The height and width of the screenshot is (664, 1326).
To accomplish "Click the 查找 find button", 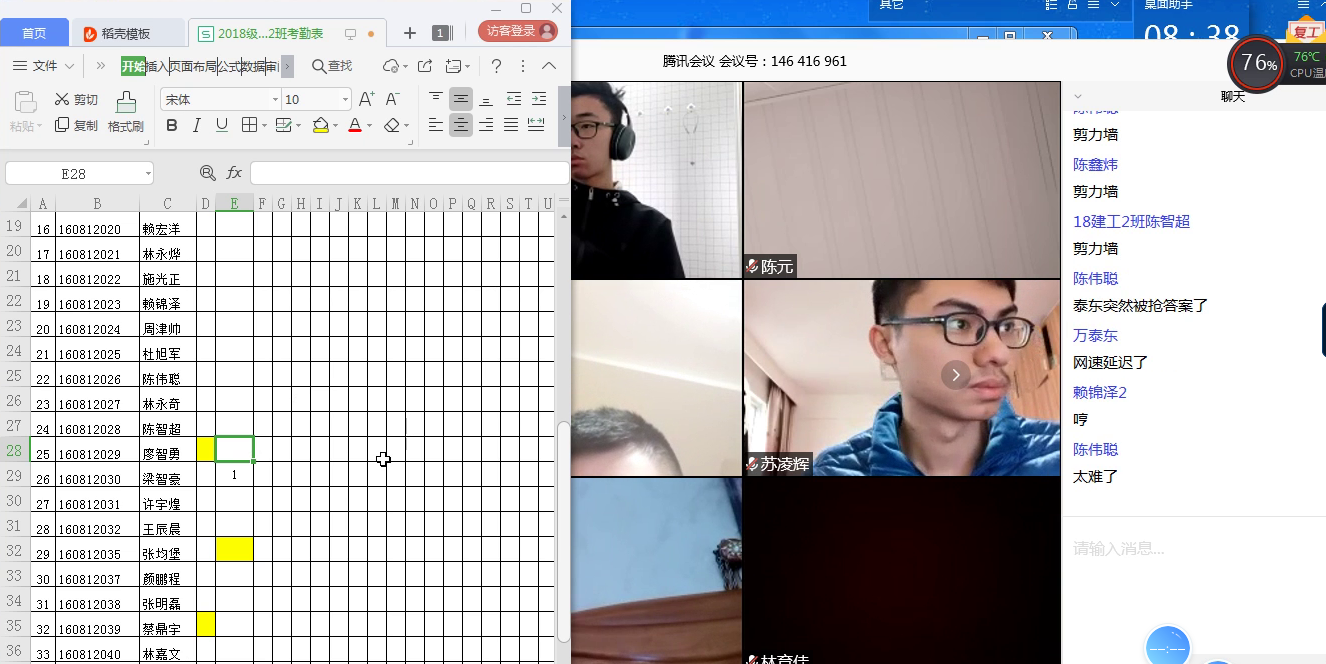I will 332,66.
